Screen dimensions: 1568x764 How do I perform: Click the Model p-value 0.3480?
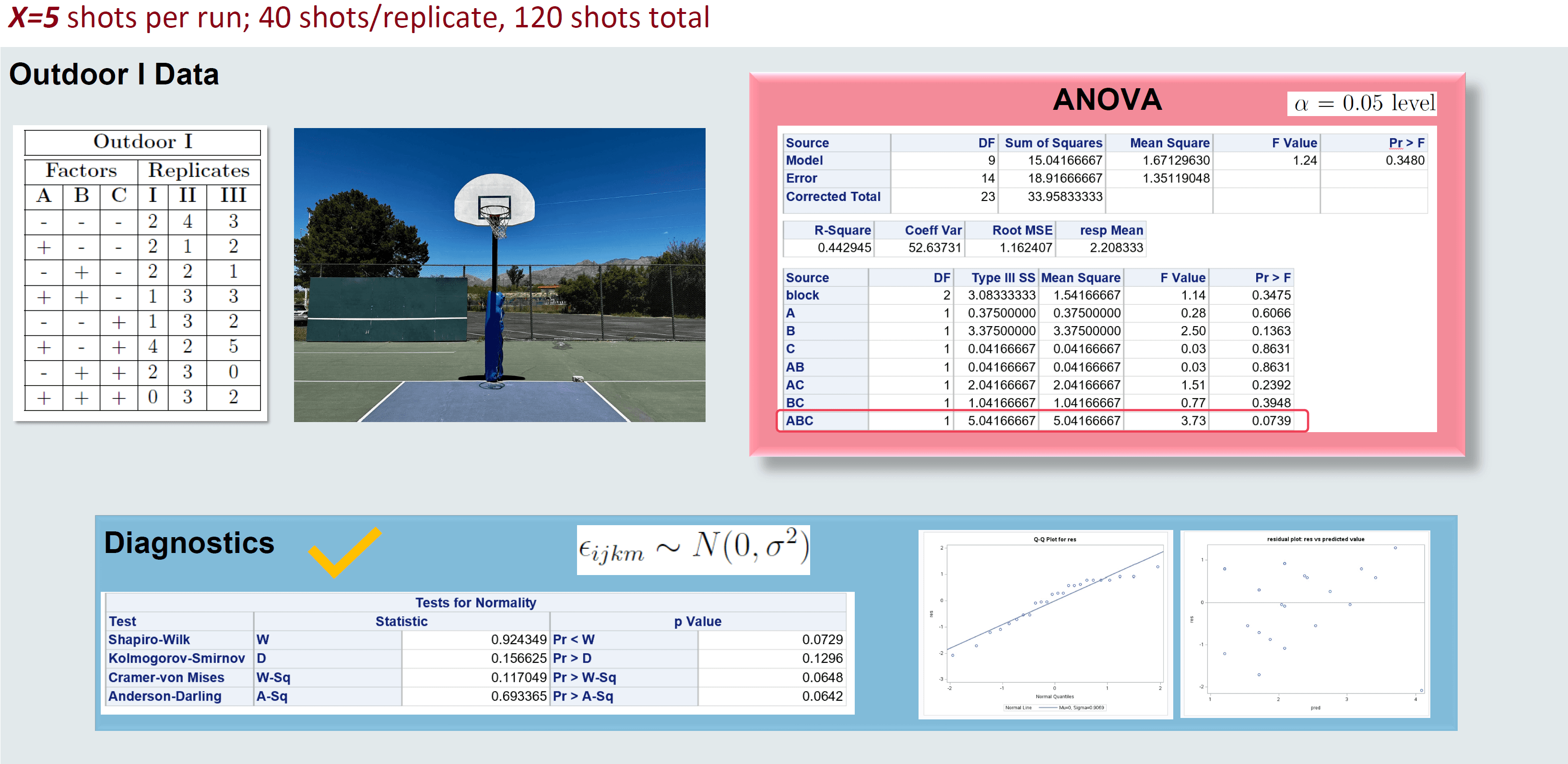[x=1404, y=161]
